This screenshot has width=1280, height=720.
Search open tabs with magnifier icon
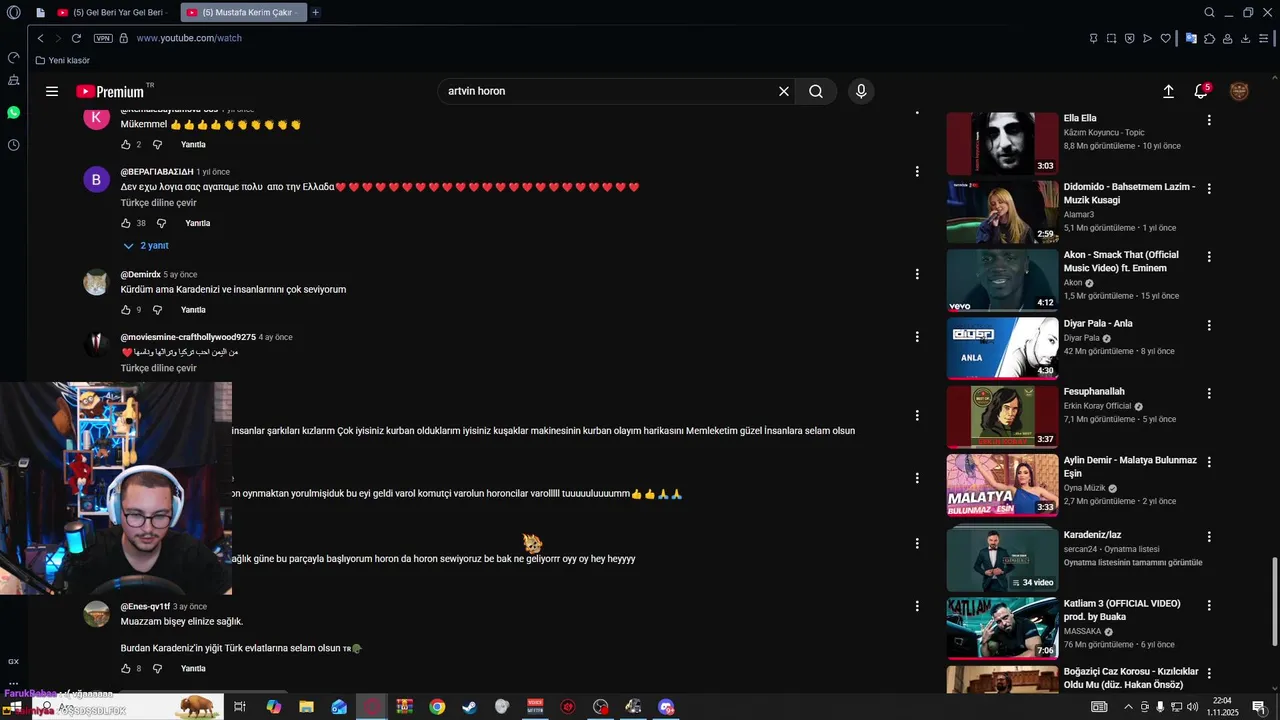1209,12
